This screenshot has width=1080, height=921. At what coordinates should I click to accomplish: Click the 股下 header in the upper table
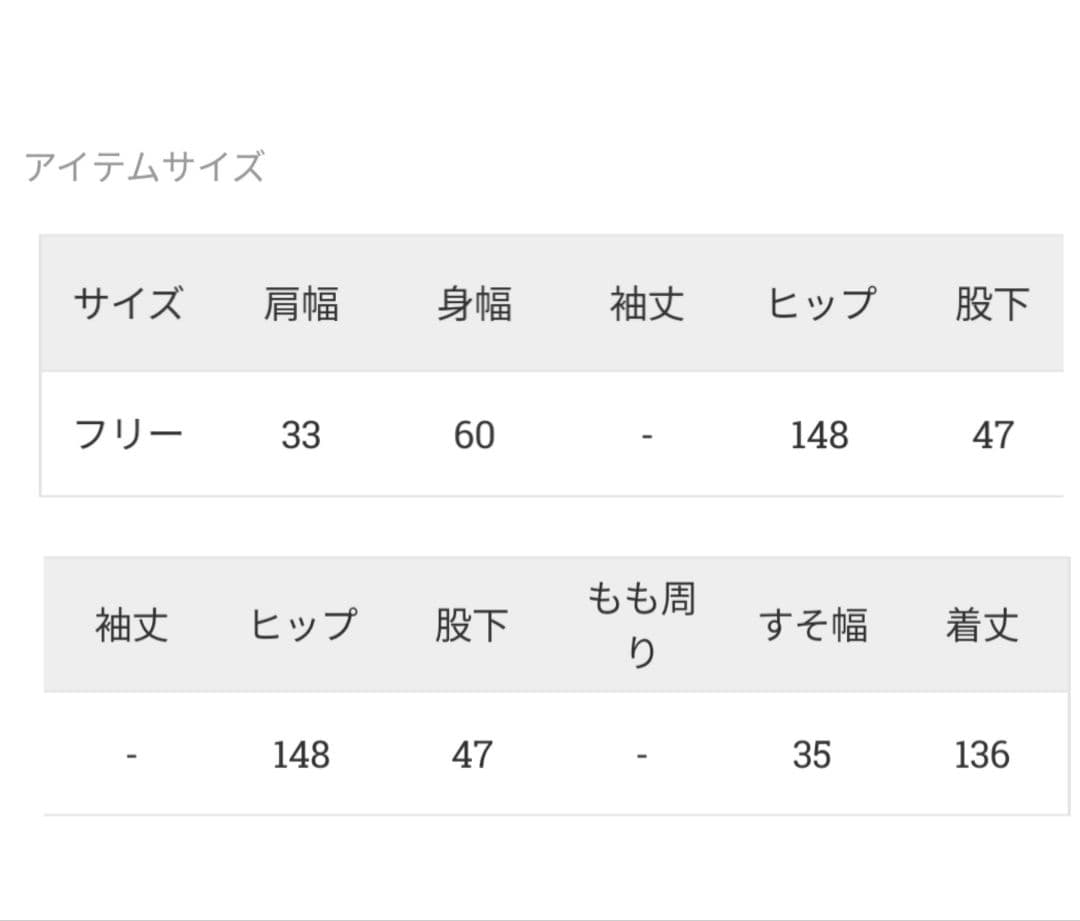click(x=991, y=303)
